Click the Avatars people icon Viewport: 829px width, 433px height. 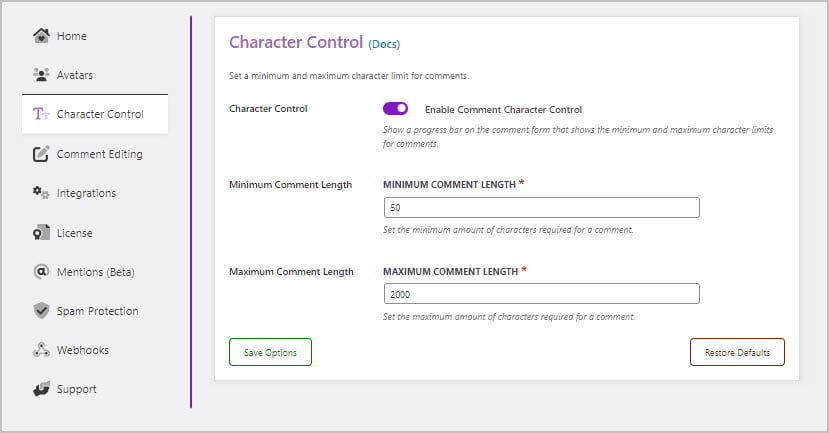(41, 75)
